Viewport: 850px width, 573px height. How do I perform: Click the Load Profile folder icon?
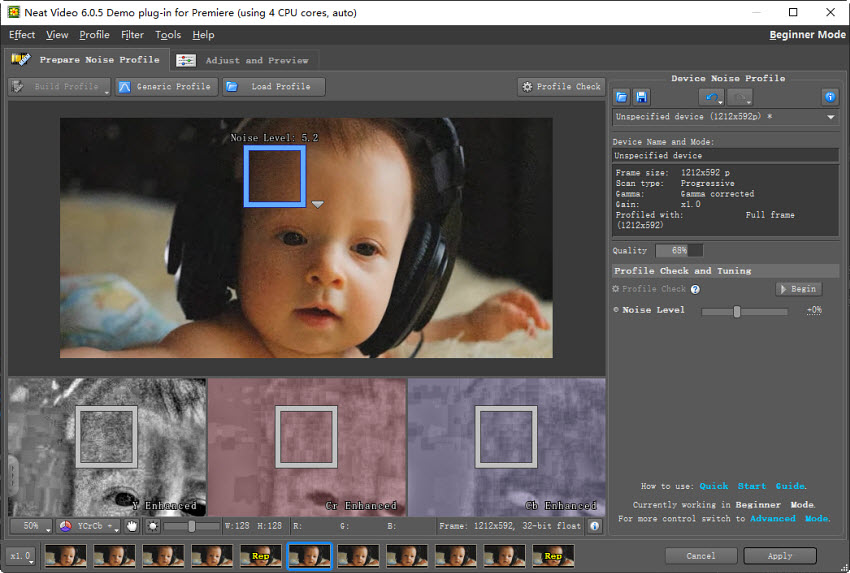pos(232,87)
